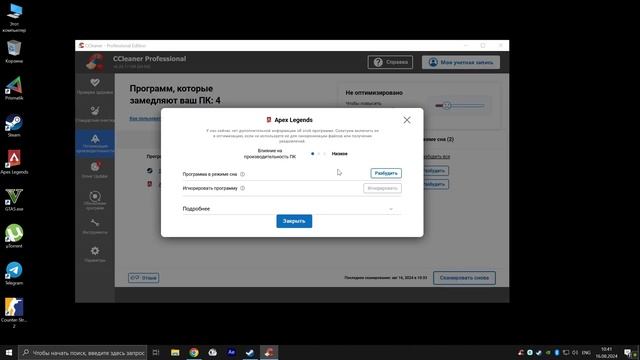Open Health Check in CCleaner sidebar
This screenshot has height=360, width=640.
coord(95,86)
